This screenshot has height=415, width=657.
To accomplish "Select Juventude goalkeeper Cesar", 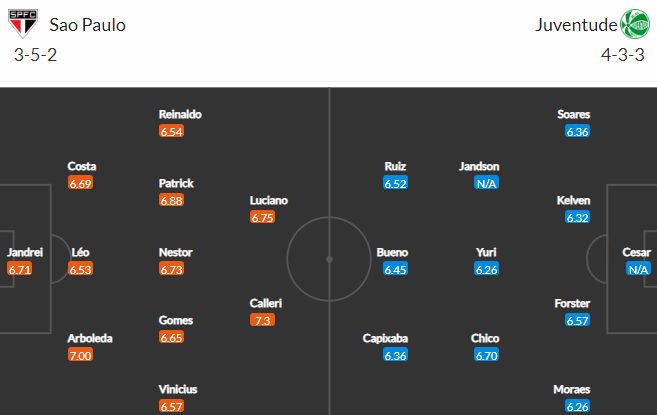I will [x=636, y=252].
